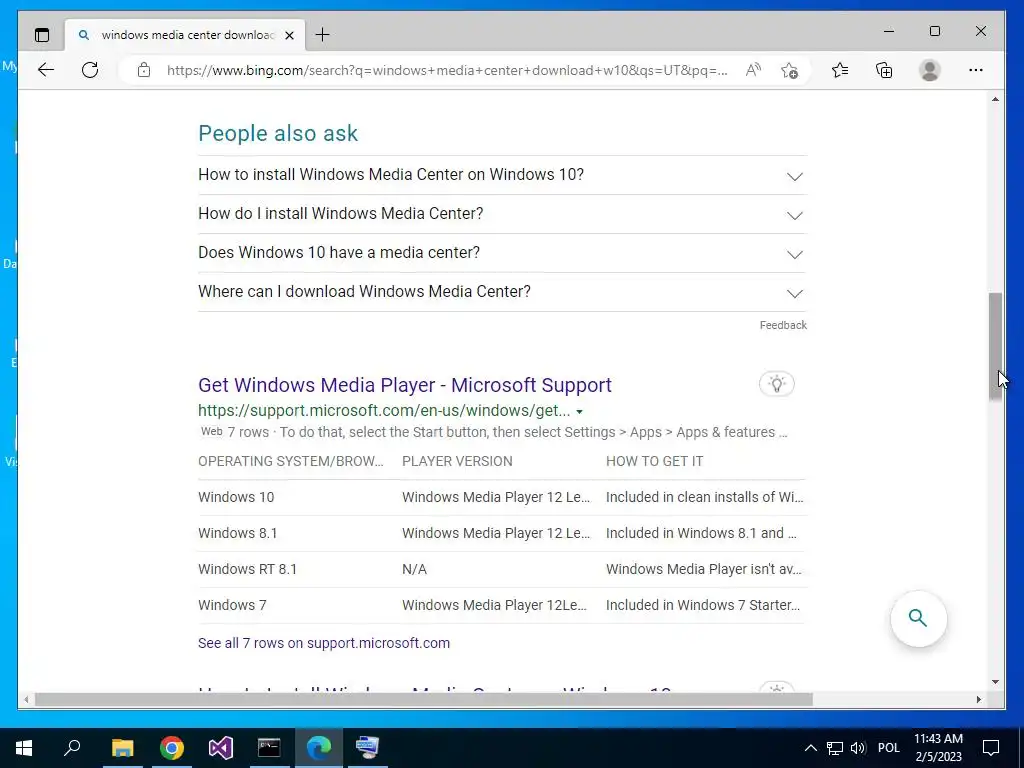Click the scroll up arrow

pyautogui.click(x=995, y=99)
